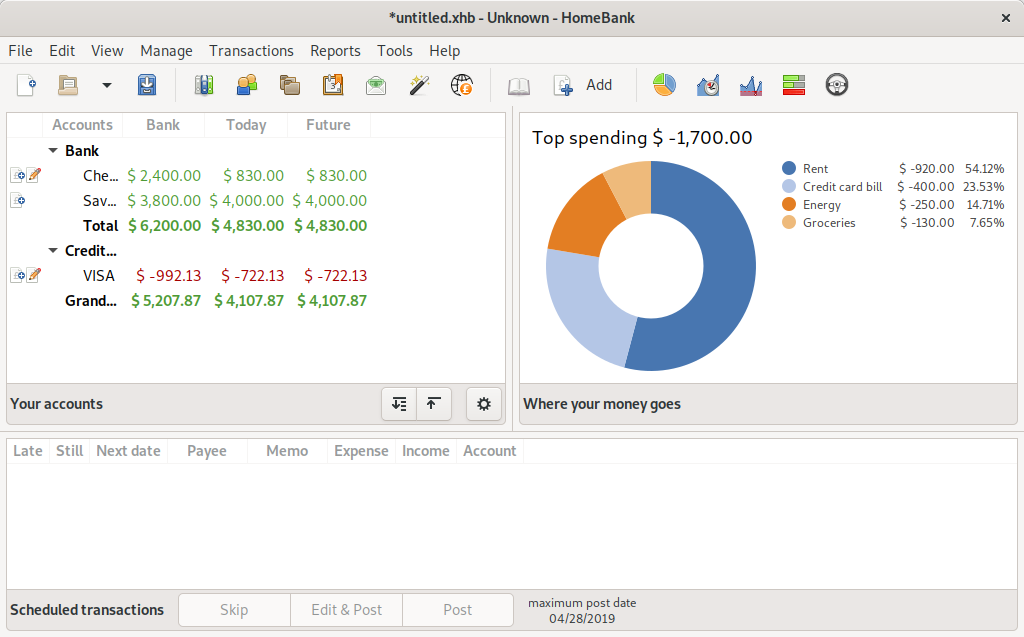
Task: Open the Currencies globe icon
Action: pos(462,85)
